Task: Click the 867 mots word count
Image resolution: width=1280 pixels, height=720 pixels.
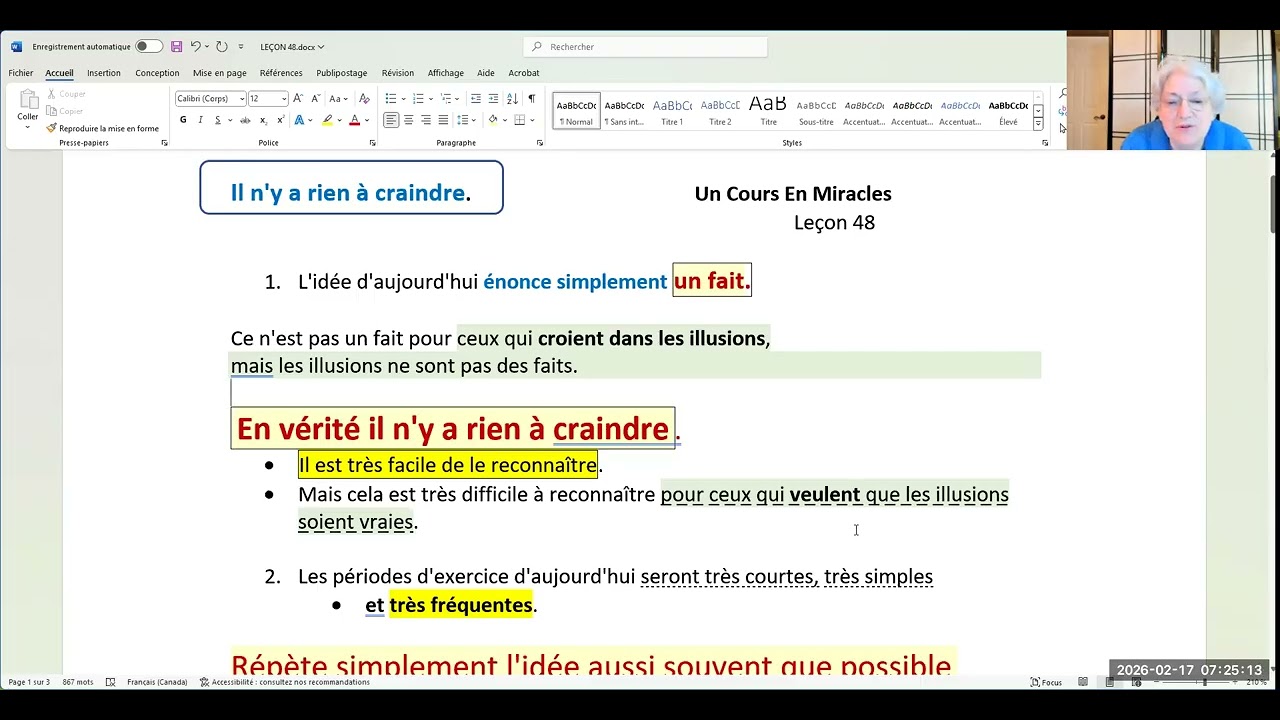Action: (x=77, y=682)
